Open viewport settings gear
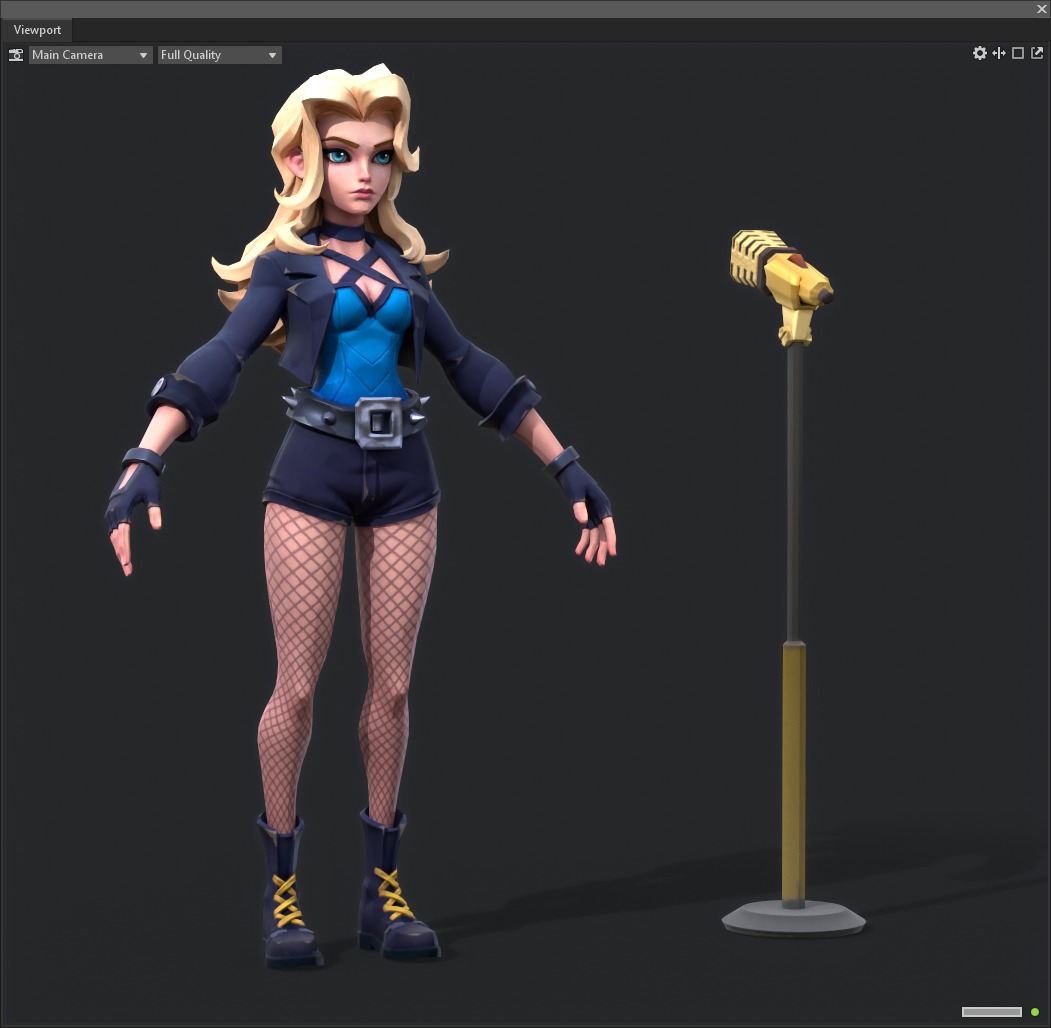Image resolution: width=1051 pixels, height=1028 pixels. coord(979,53)
